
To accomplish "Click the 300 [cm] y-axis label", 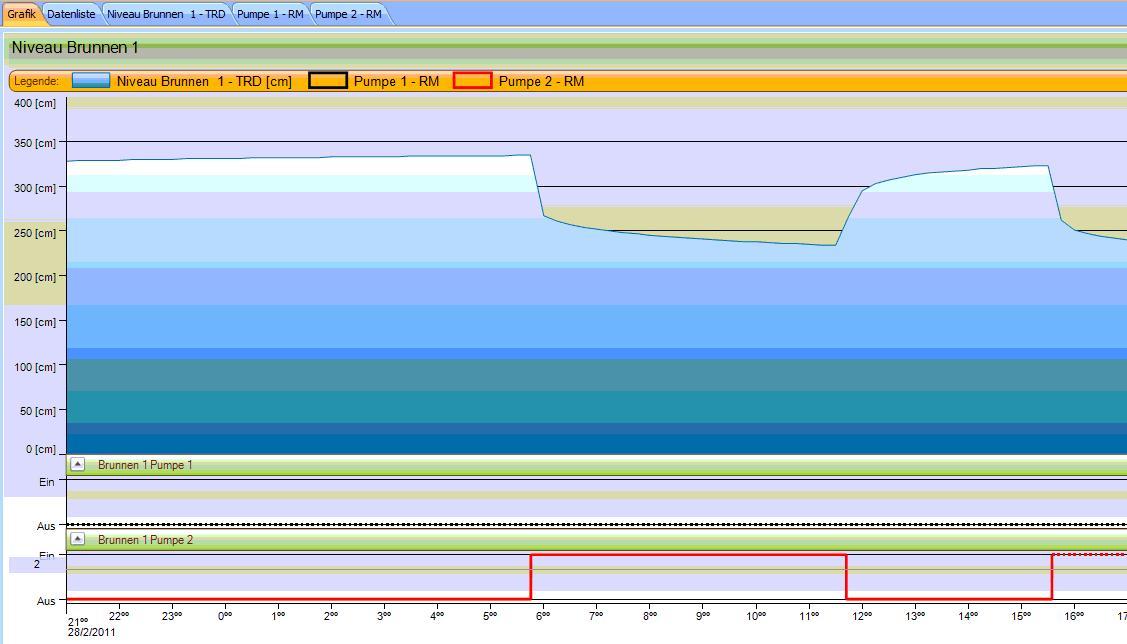I will [36, 188].
